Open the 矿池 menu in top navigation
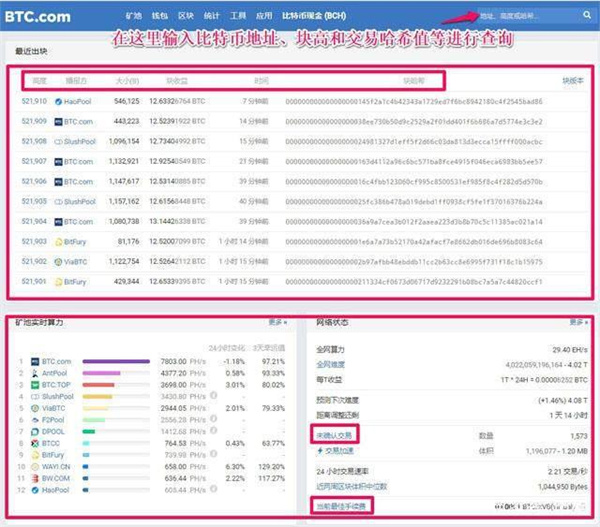This screenshot has height=527, width=600. [x=134, y=17]
